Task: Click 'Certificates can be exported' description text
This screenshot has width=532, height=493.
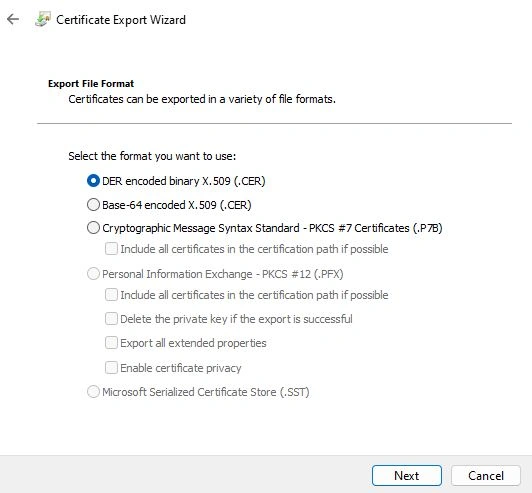Action: point(202,99)
